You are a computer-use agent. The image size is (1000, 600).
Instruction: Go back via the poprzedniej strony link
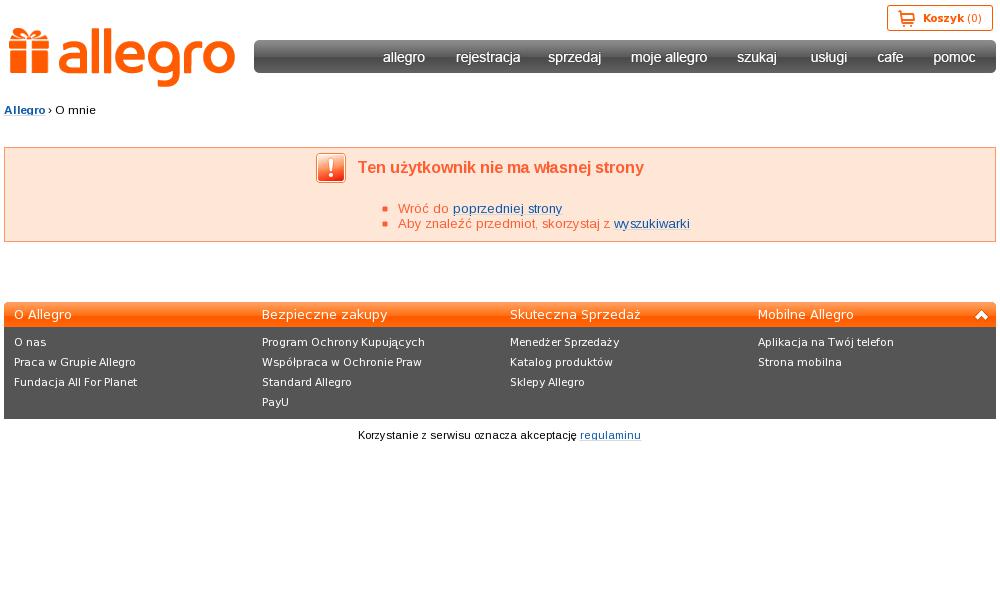[507, 209]
